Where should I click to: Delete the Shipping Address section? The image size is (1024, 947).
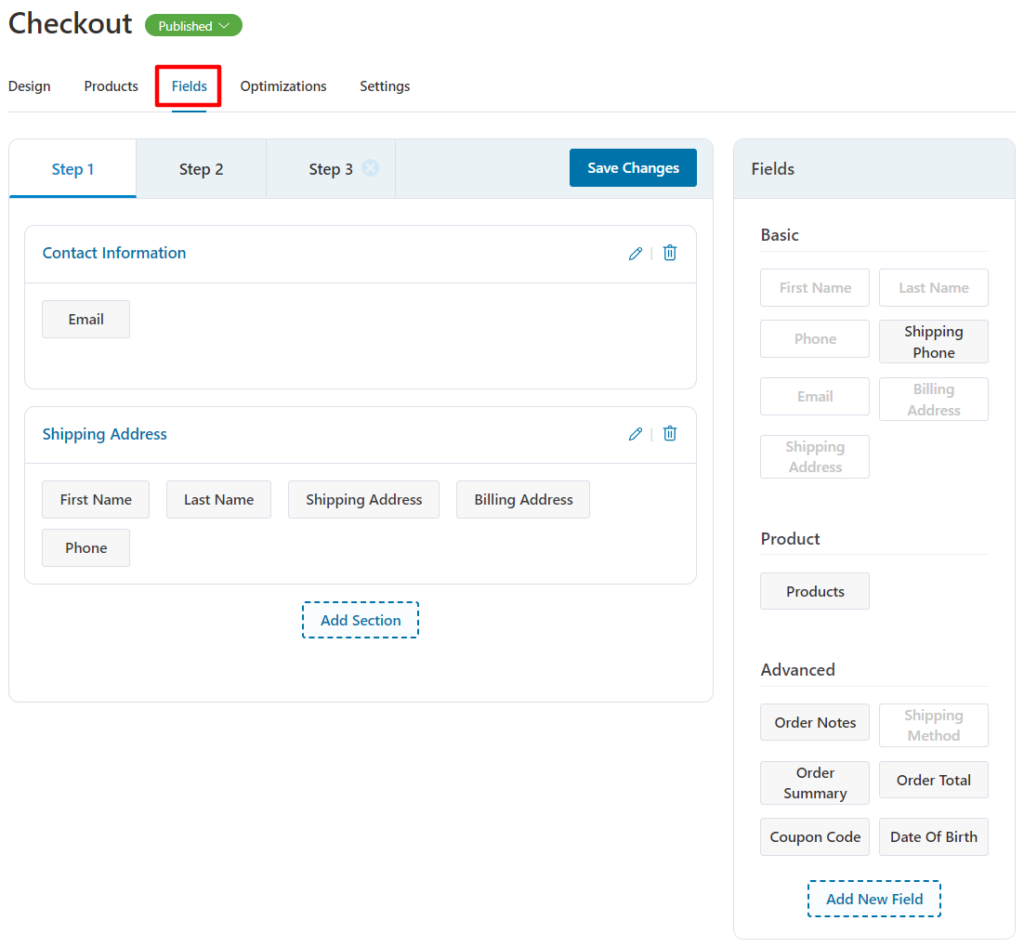tap(669, 434)
